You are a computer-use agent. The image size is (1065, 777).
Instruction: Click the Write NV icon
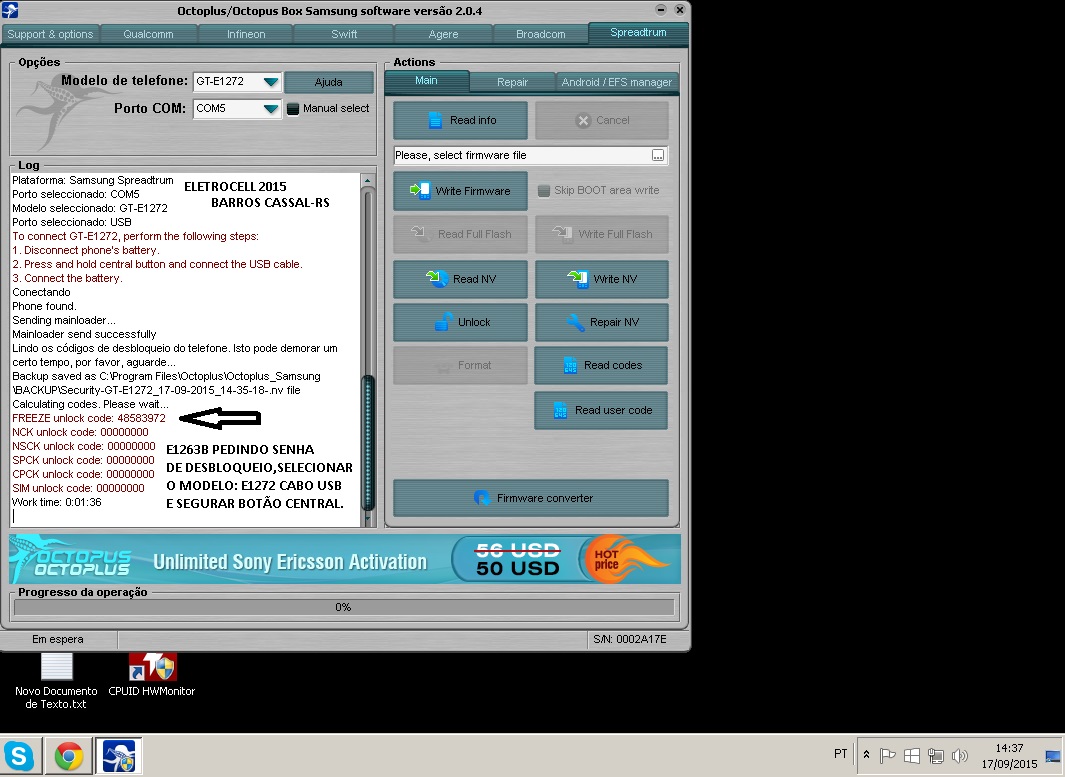coord(577,278)
